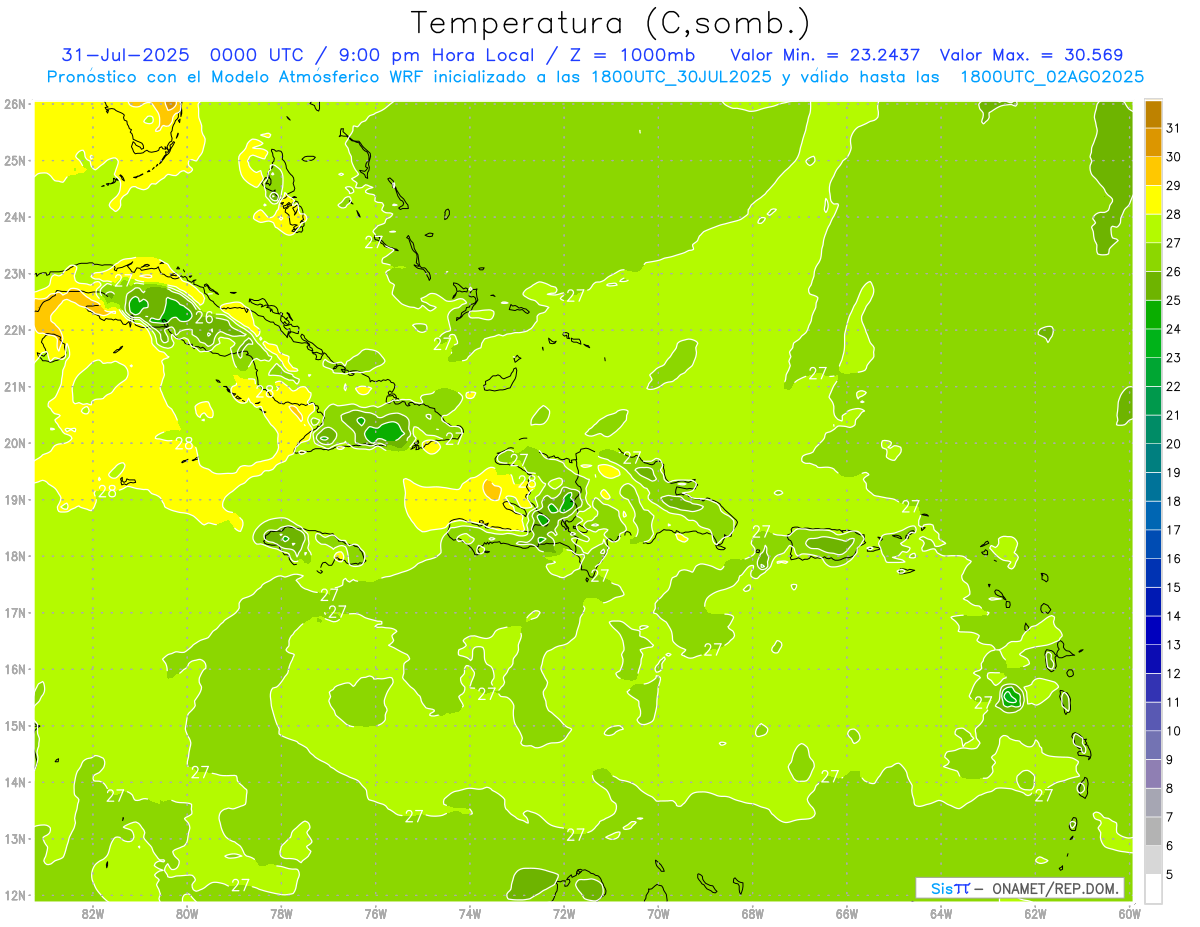Screen dimensions: 1200x927
Task: Click the "72W" longitude label
Action: [564, 913]
